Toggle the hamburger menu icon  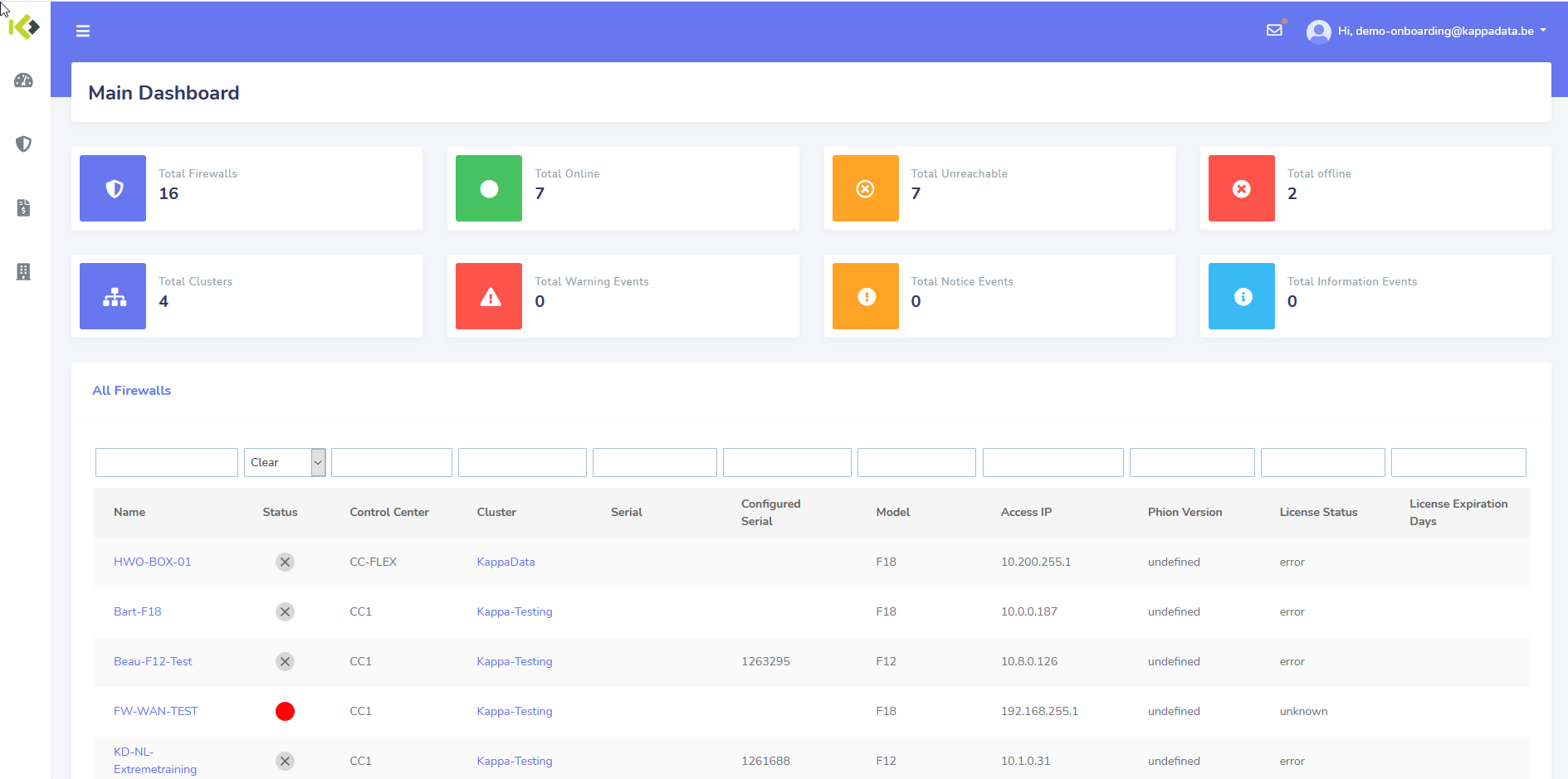pos(83,31)
